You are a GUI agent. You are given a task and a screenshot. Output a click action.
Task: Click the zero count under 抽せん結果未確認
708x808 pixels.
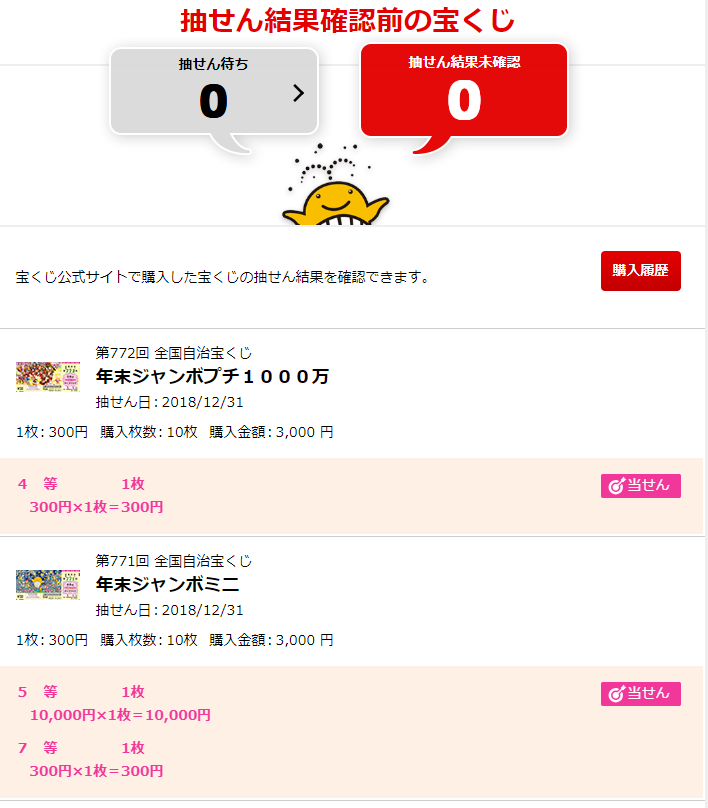pyautogui.click(x=464, y=100)
